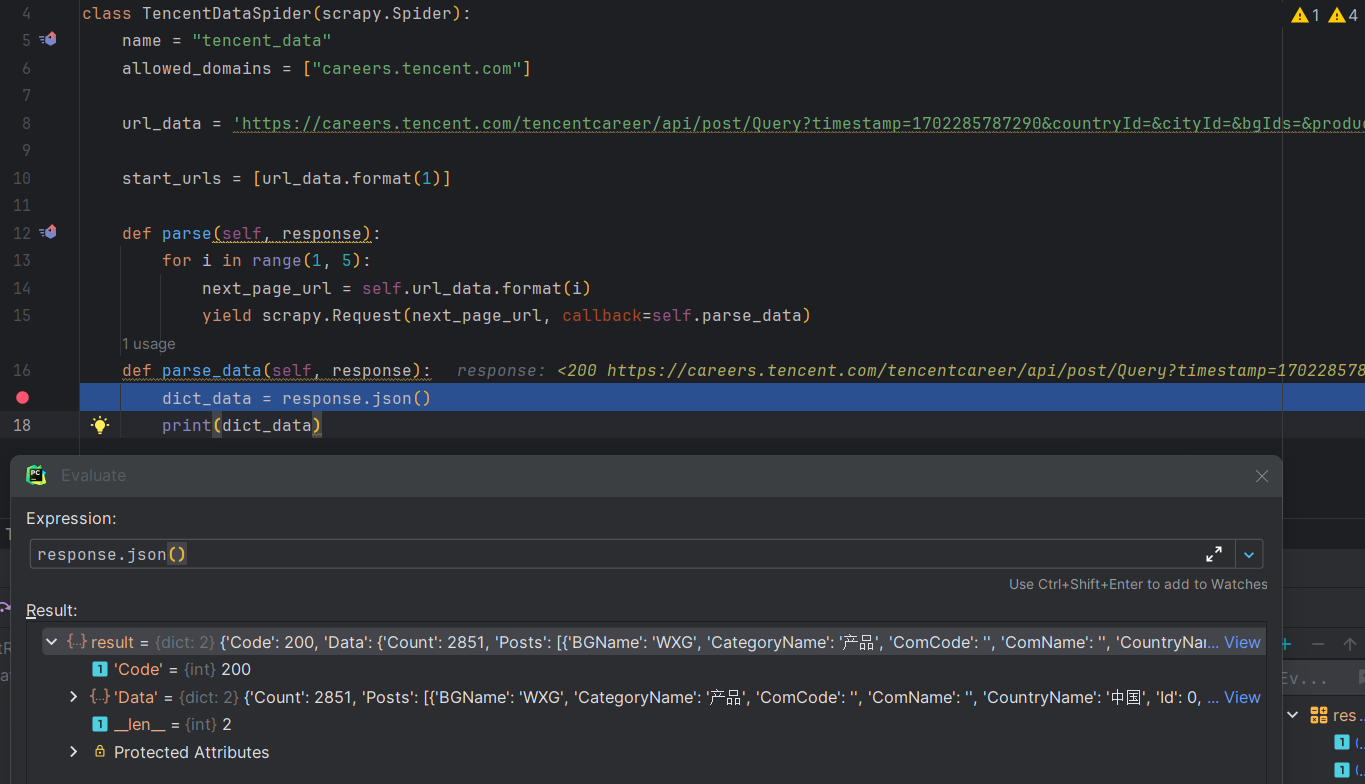Click the step over icon behind the Evaluate dialog
The width and height of the screenshot is (1365, 784).
(x=4, y=609)
